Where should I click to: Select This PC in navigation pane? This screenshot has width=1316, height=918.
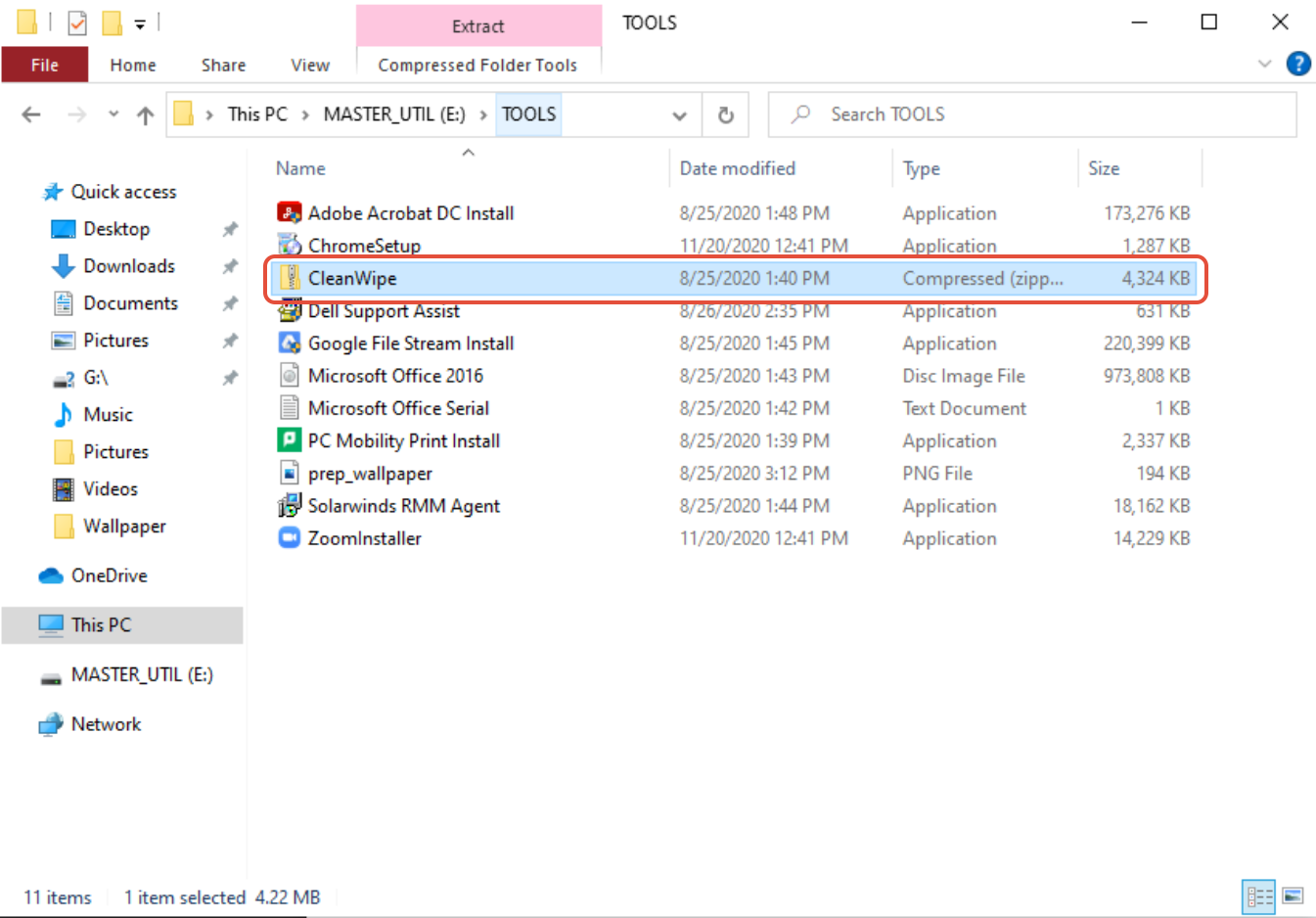[x=122, y=625]
